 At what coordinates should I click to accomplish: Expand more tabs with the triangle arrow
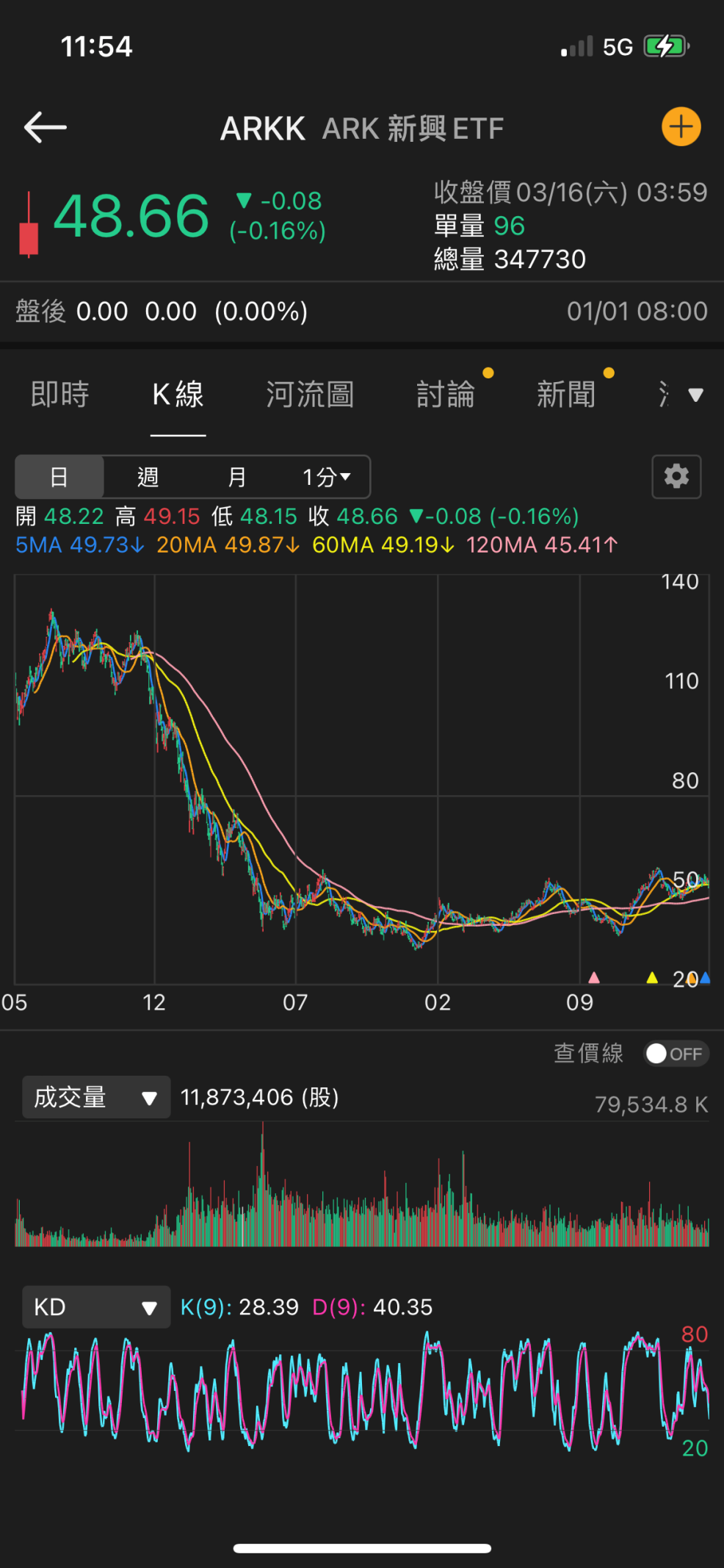tap(695, 395)
